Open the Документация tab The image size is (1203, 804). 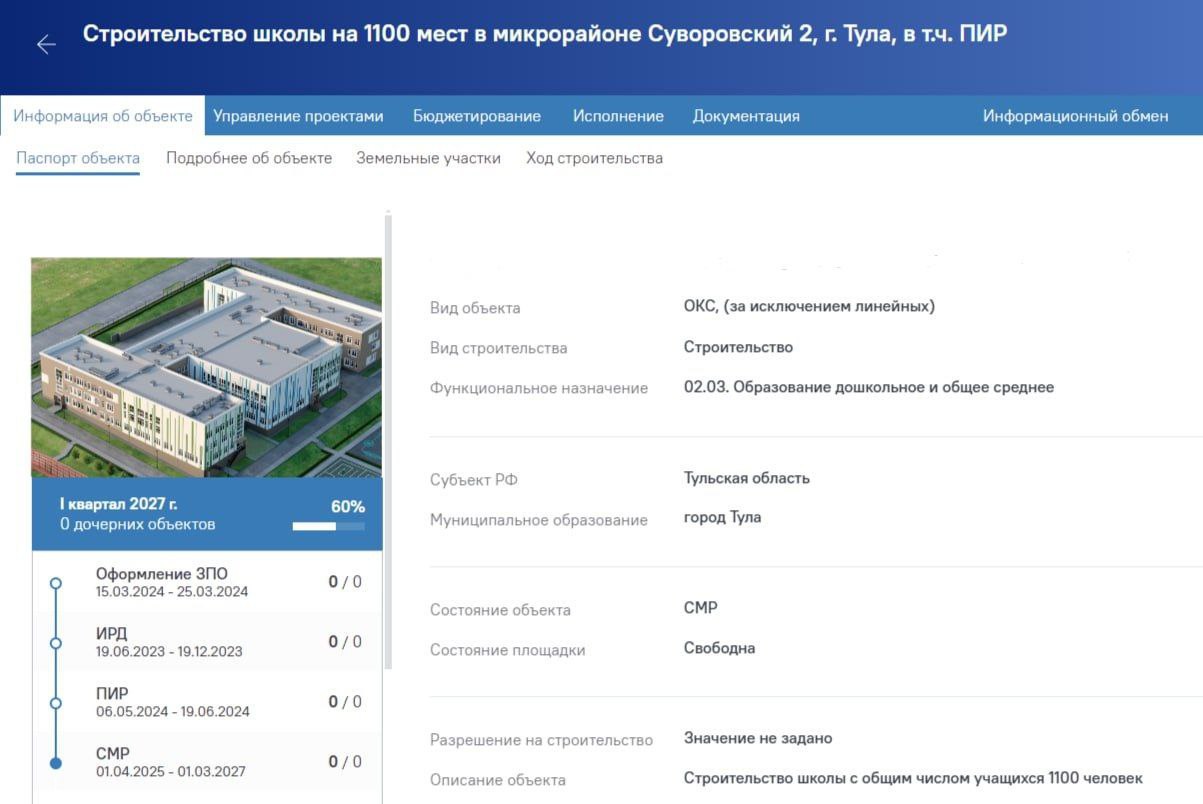pyautogui.click(x=746, y=116)
